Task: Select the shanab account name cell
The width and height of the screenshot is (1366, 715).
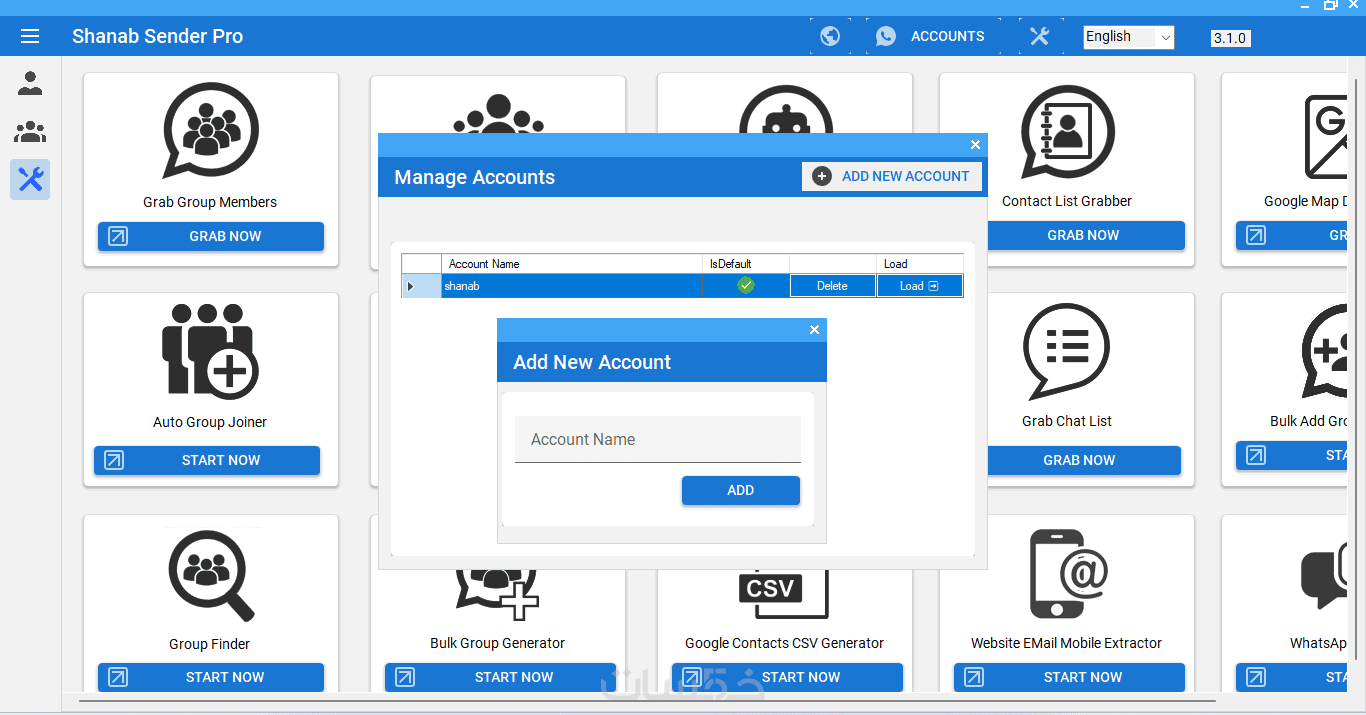Action: click(x=572, y=286)
